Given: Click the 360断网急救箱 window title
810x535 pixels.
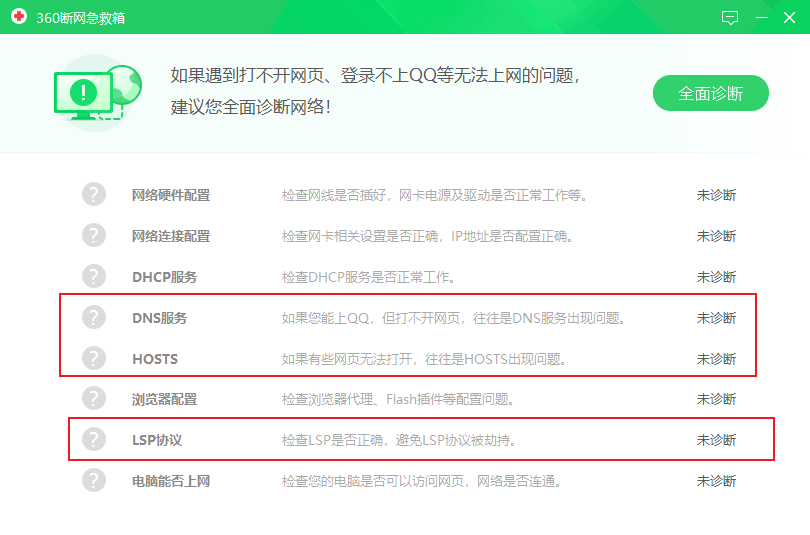Looking at the screenshot, I should tap(81, 18).
